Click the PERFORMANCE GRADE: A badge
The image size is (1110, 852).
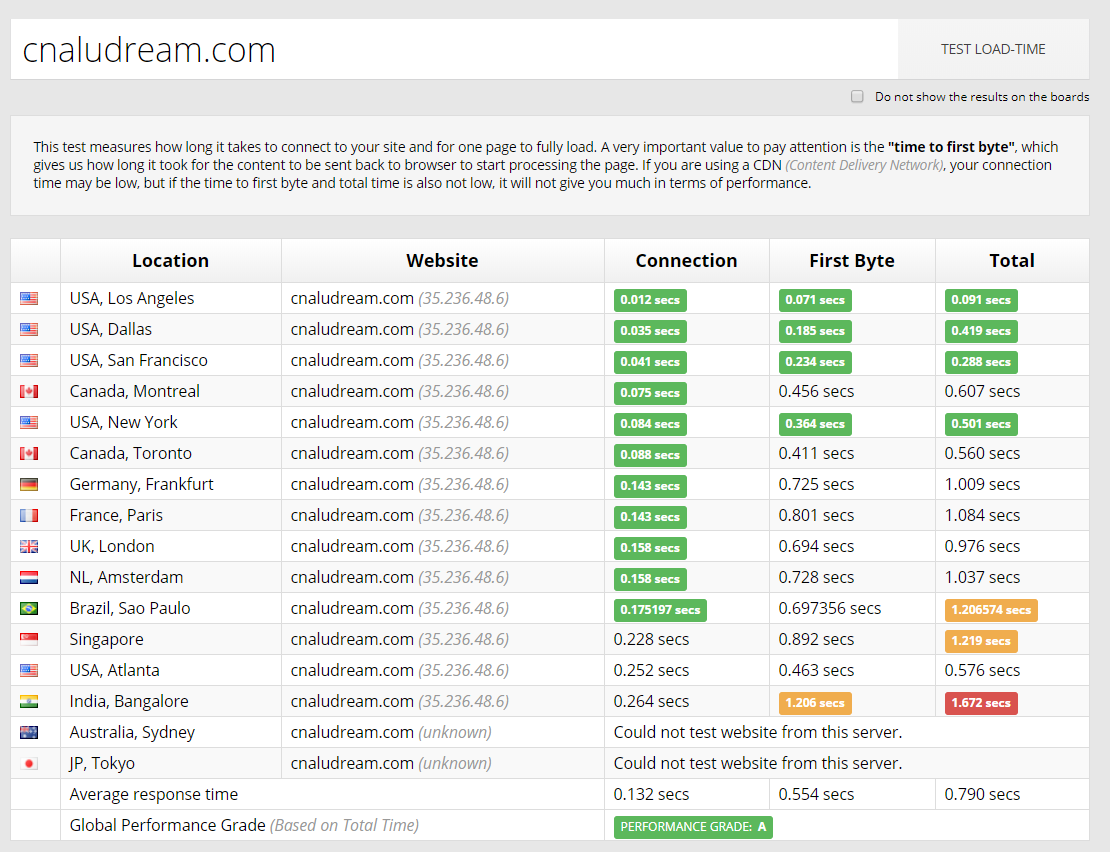click(x=693, y=827)
